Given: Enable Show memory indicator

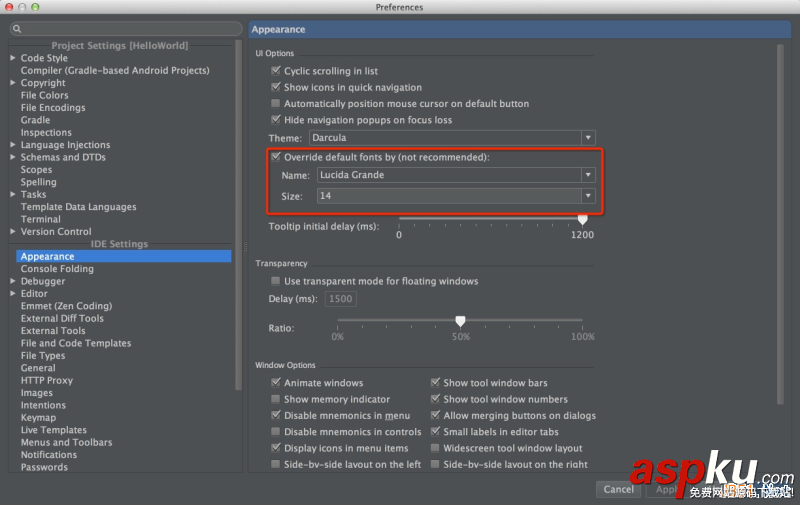Looking at the screenshot, I should pyautogui.click(x=276, y=398).
